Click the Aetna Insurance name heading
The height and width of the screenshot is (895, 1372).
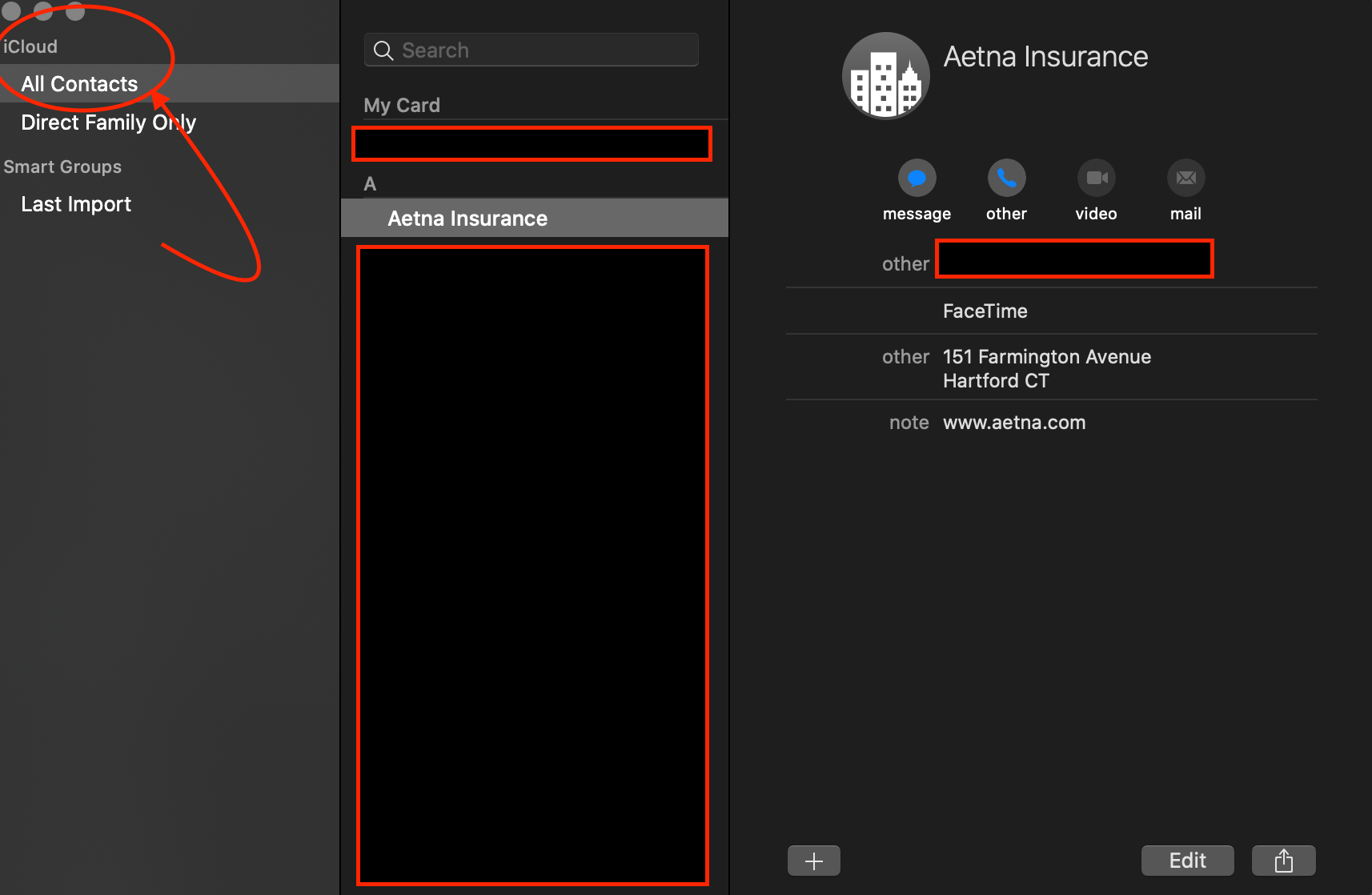(1045, 57)
